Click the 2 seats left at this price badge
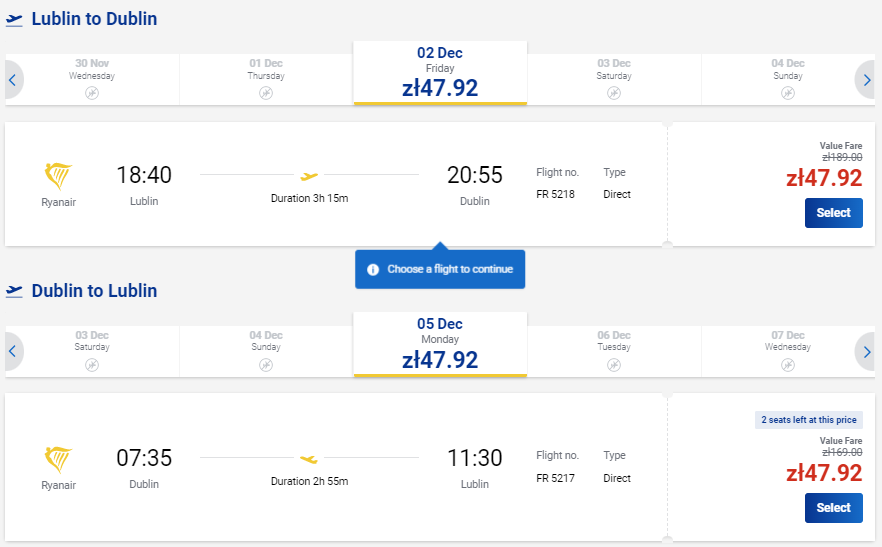Screen dimensions: 882x547 [808, 420]
